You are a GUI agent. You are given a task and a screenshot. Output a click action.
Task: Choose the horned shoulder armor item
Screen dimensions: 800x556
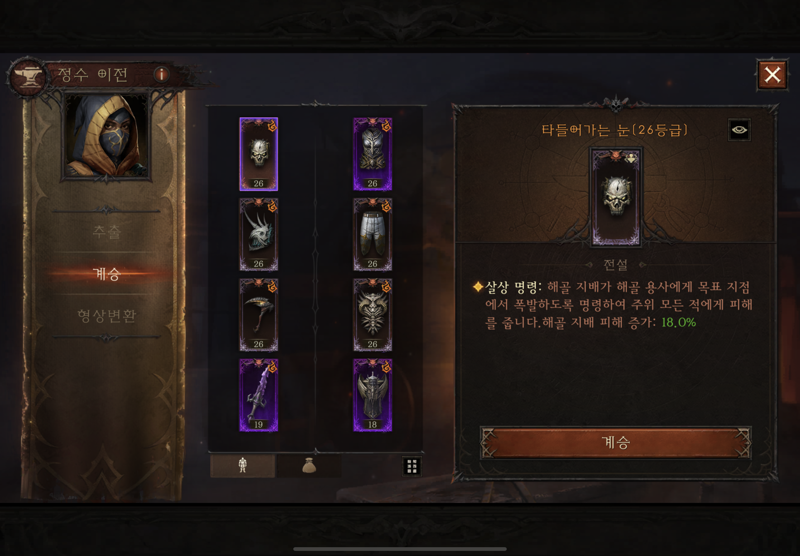(x=259, y=235)
